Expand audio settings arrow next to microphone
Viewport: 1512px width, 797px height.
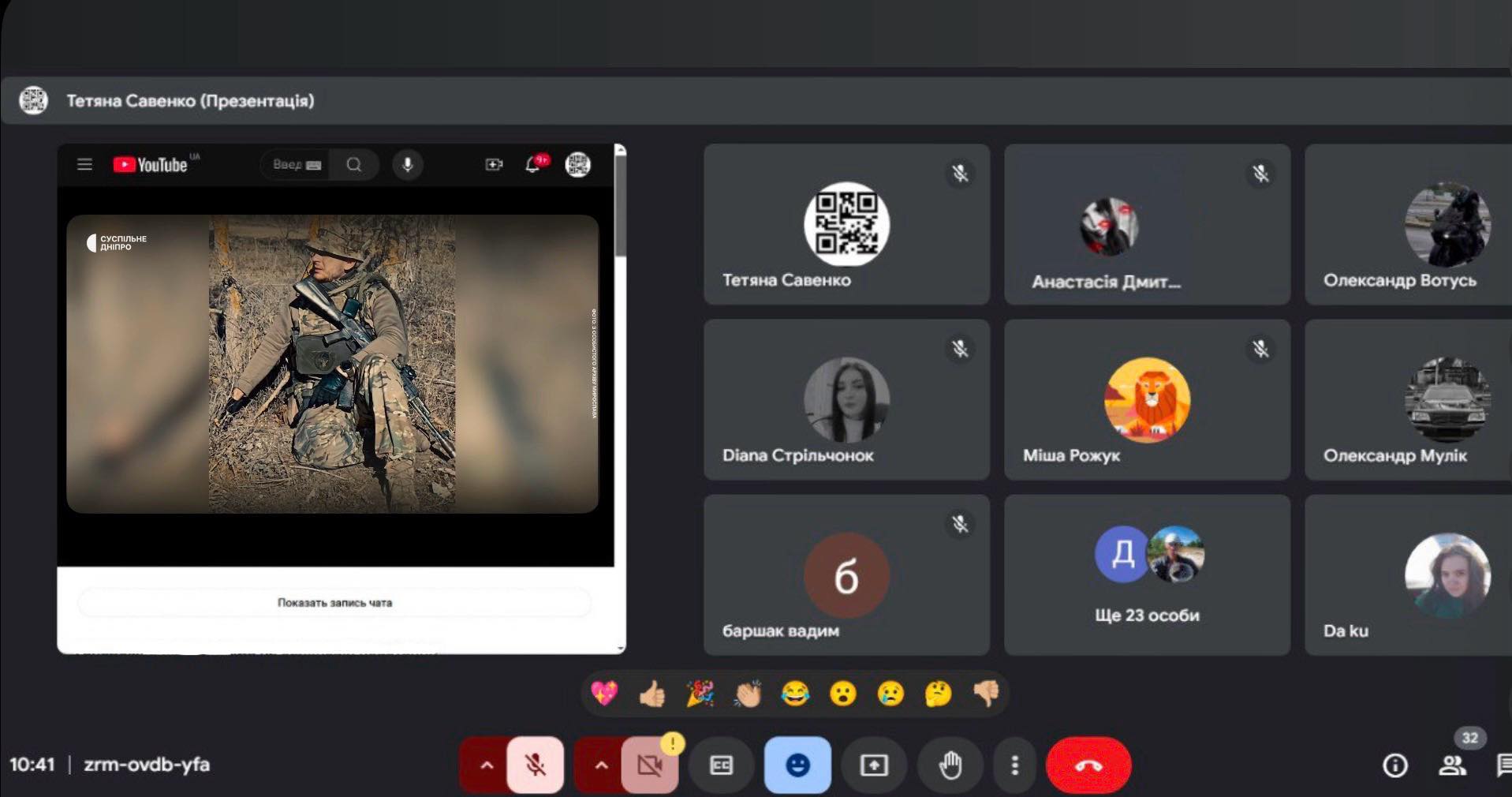[486, 765]
